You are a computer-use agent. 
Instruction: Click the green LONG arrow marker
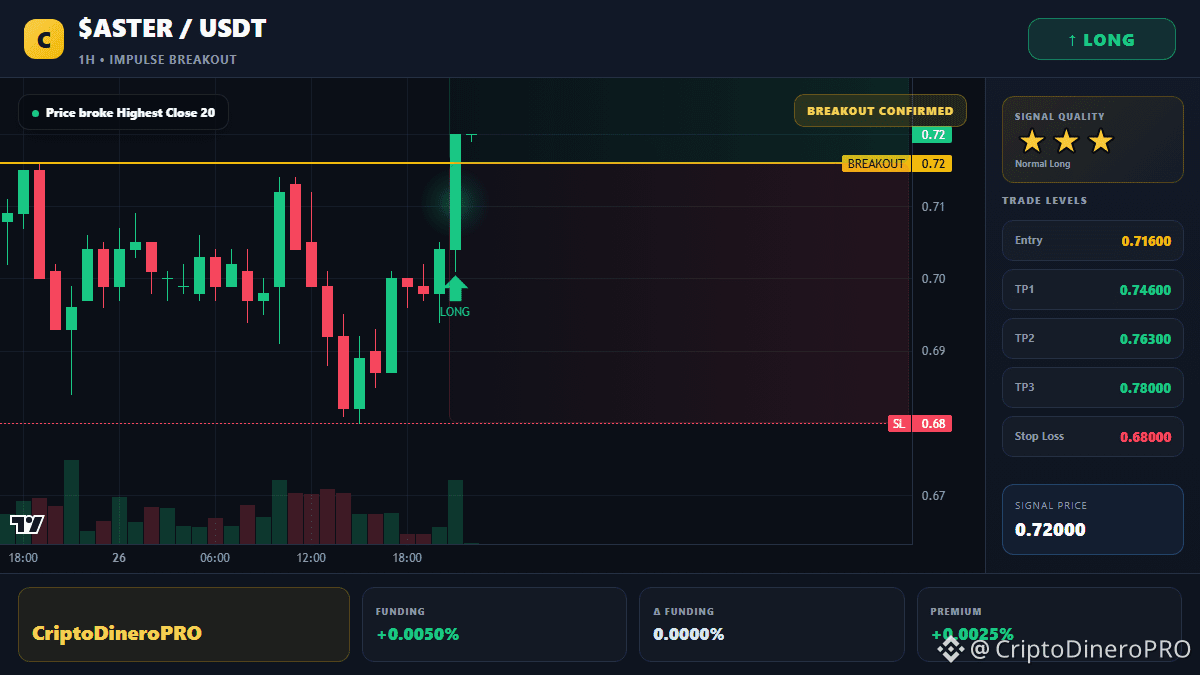tap(455, 288)
